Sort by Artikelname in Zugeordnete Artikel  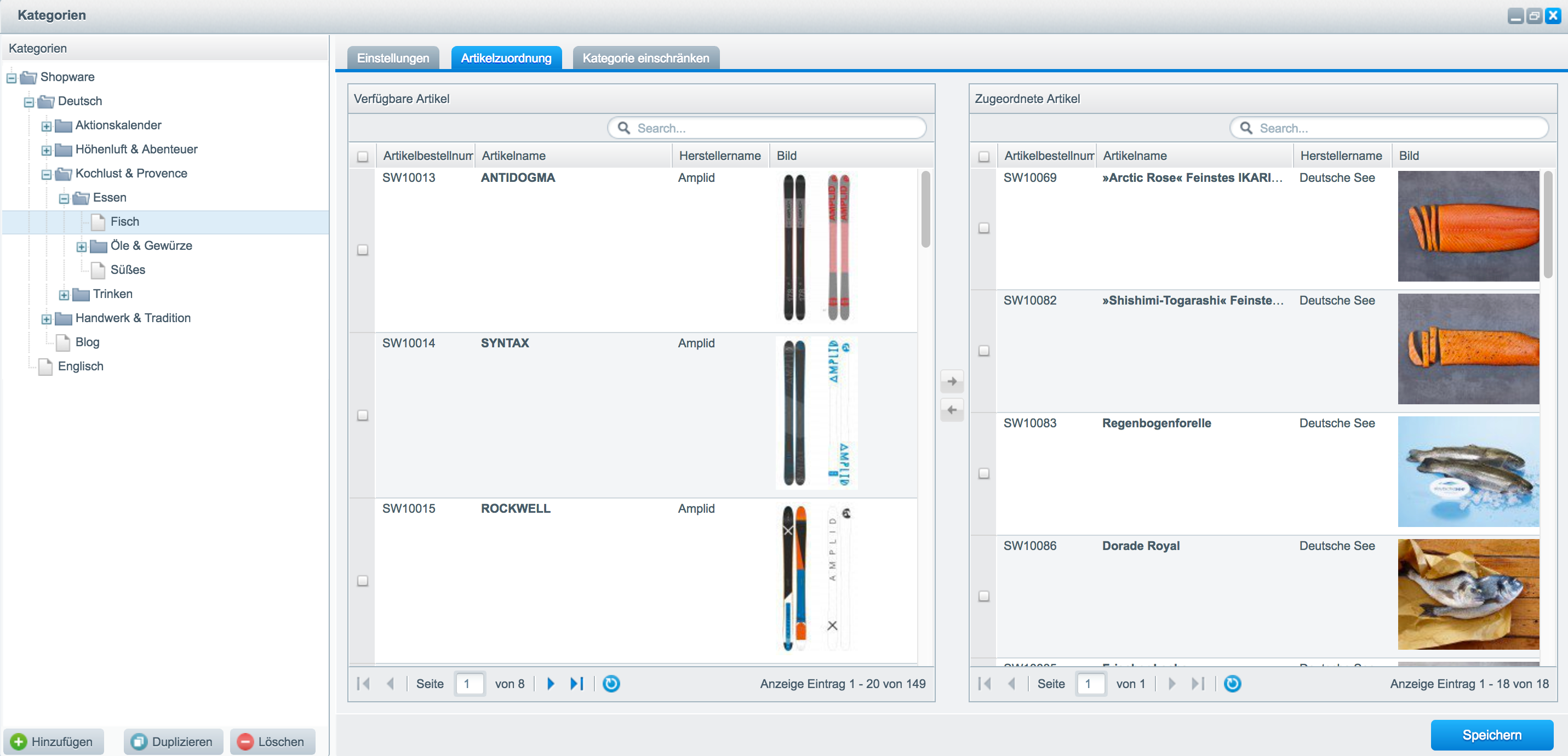1194,156
